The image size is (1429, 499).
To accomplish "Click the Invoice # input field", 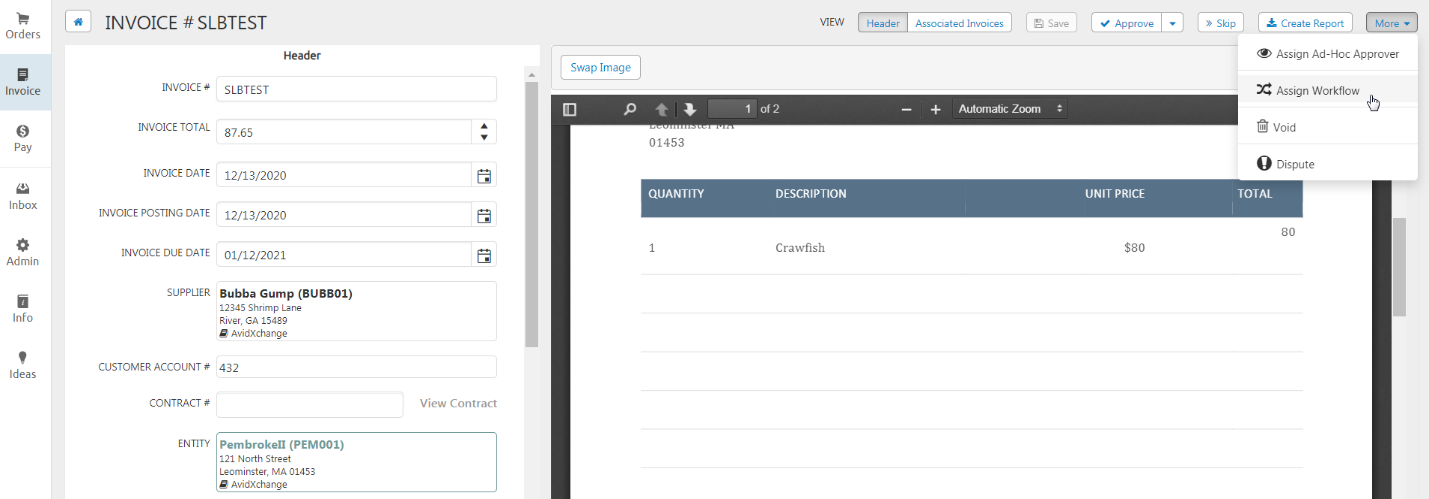I will click(356, 89).
